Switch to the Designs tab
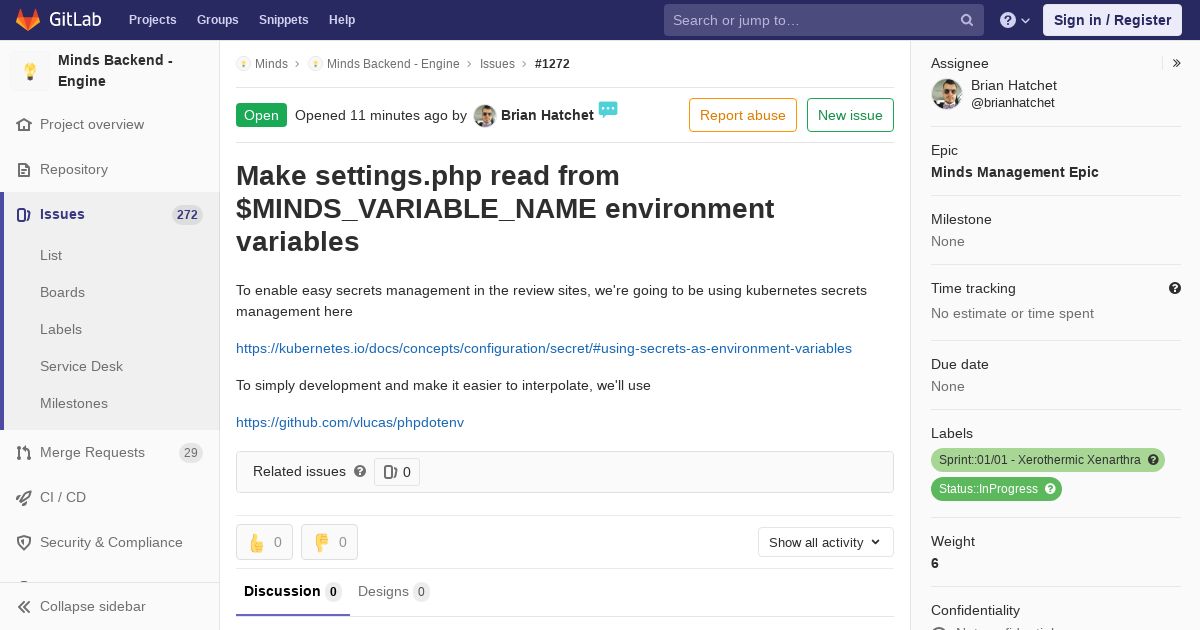 point(393,591)
